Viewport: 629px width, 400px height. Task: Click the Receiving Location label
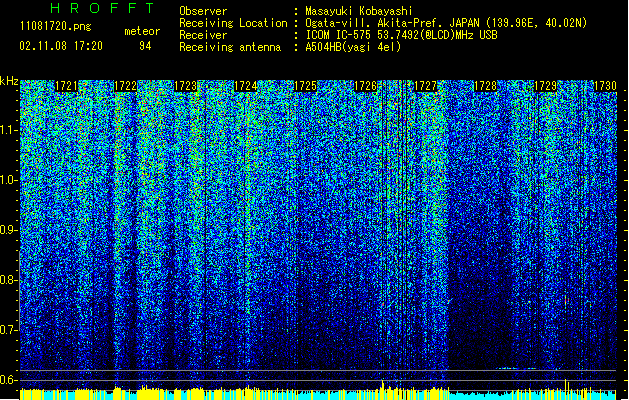point(233,23)
